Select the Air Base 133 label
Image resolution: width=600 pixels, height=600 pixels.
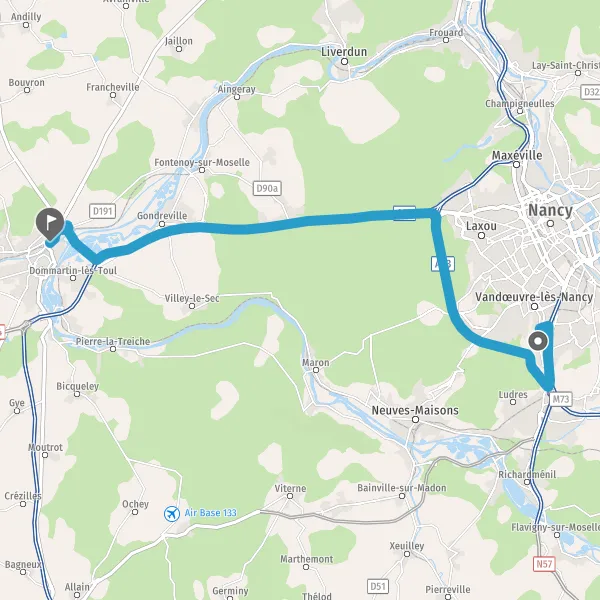click(x=210, y=513)
